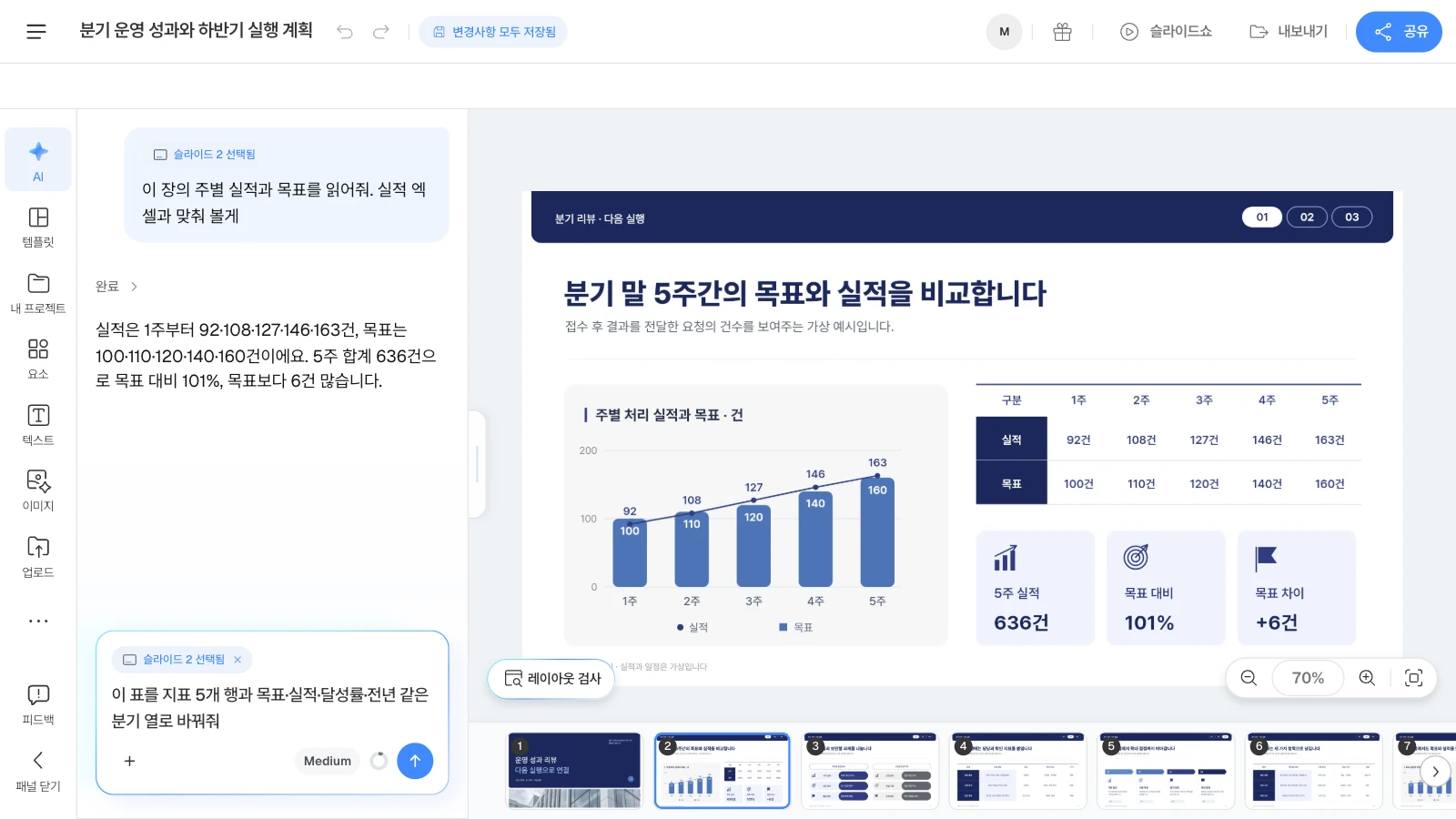Viewport: 1456px width, 819px height.
Task: Undo the last change
Action: [x=345, y=32]
